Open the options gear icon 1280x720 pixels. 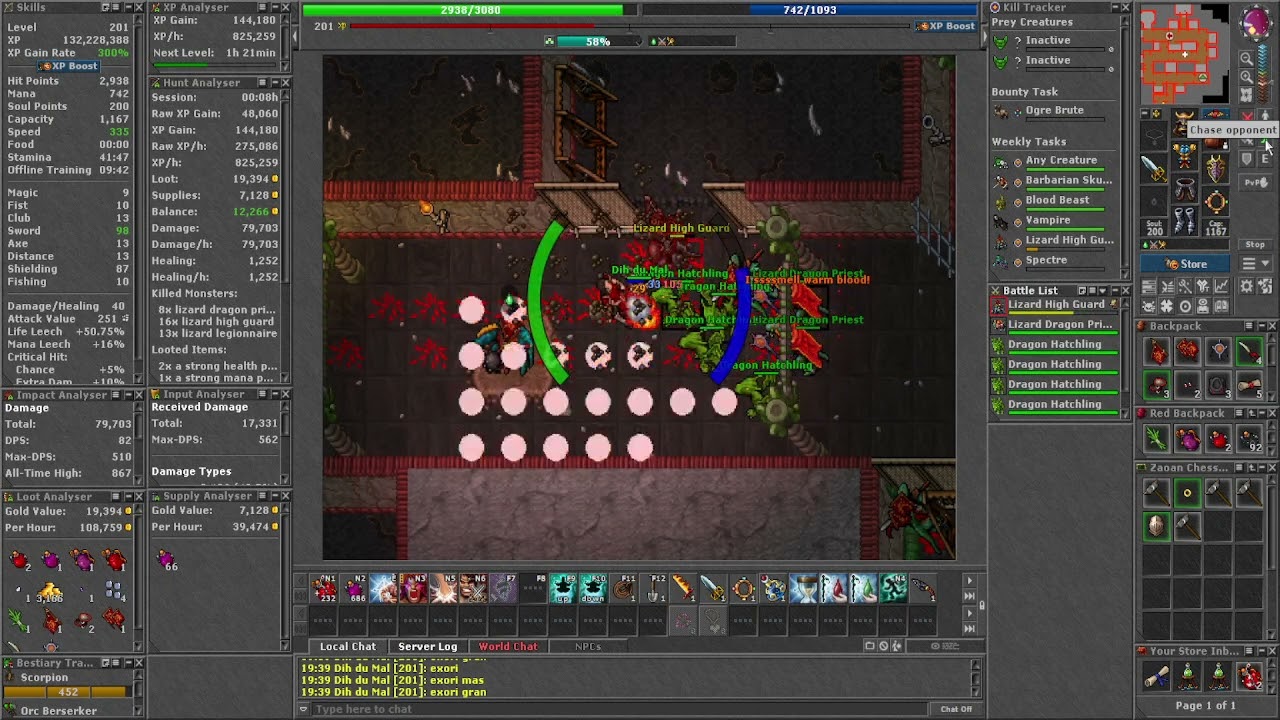(1247, 286)
